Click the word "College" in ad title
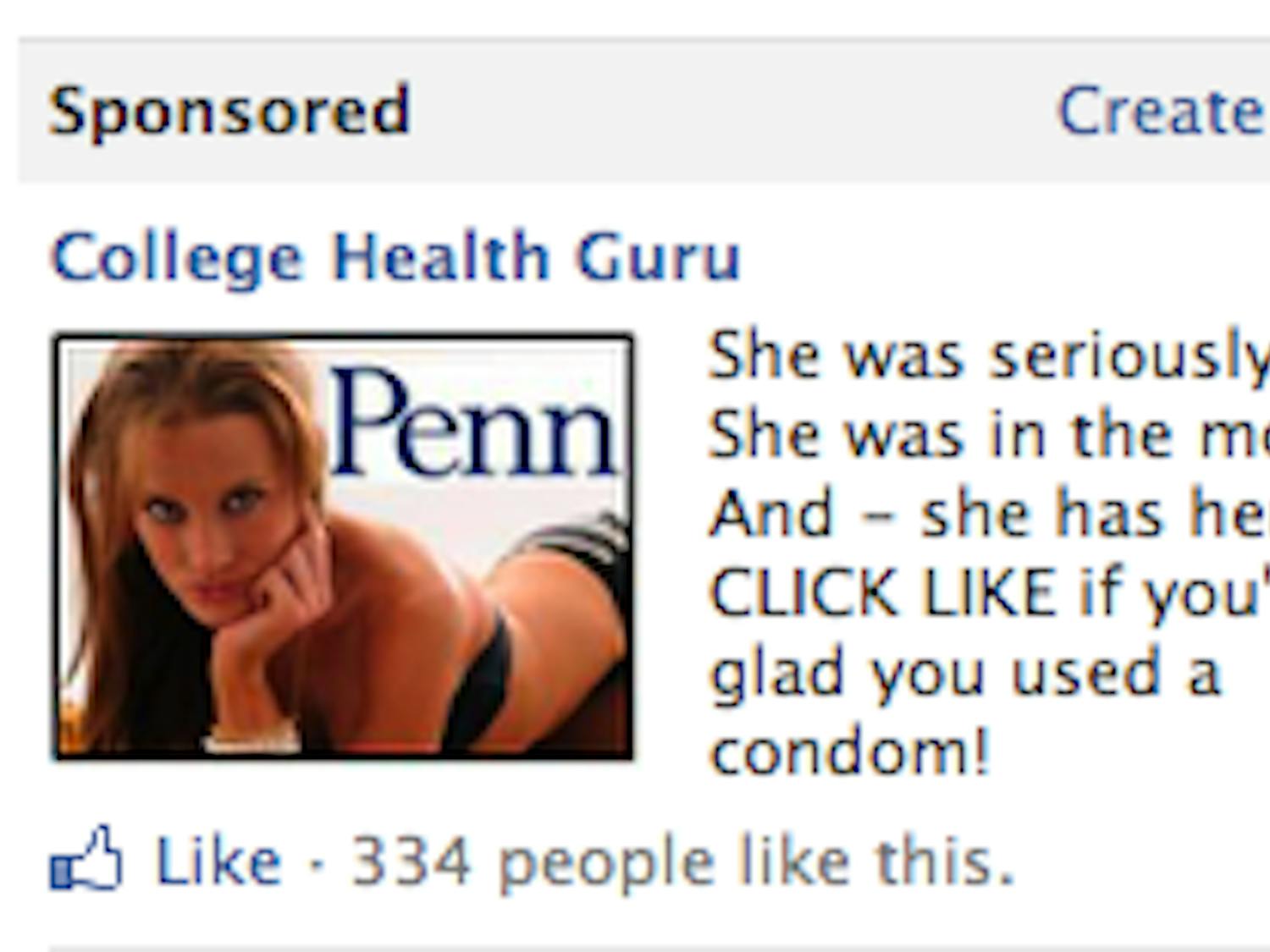This screenshot has width=1270, height=952. click(x=176, y=257)
